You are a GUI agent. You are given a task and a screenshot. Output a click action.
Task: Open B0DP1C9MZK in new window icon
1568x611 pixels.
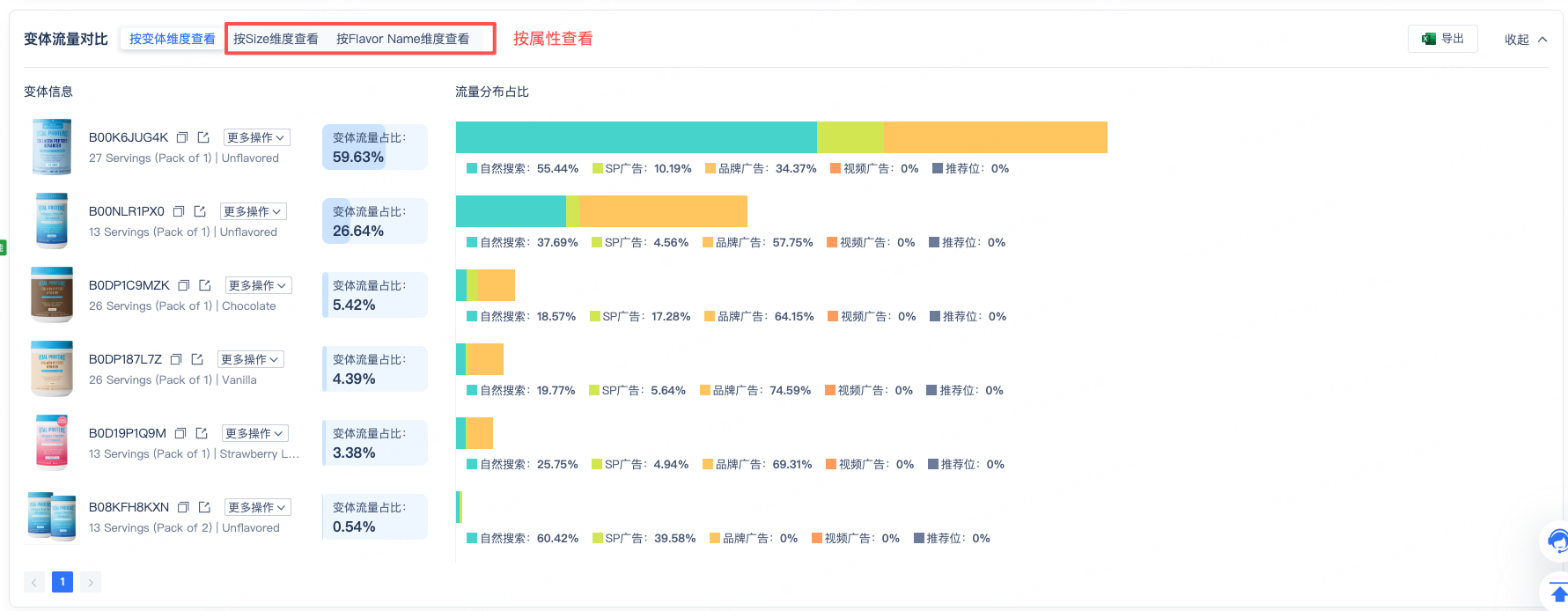click(x=205, y=285)
